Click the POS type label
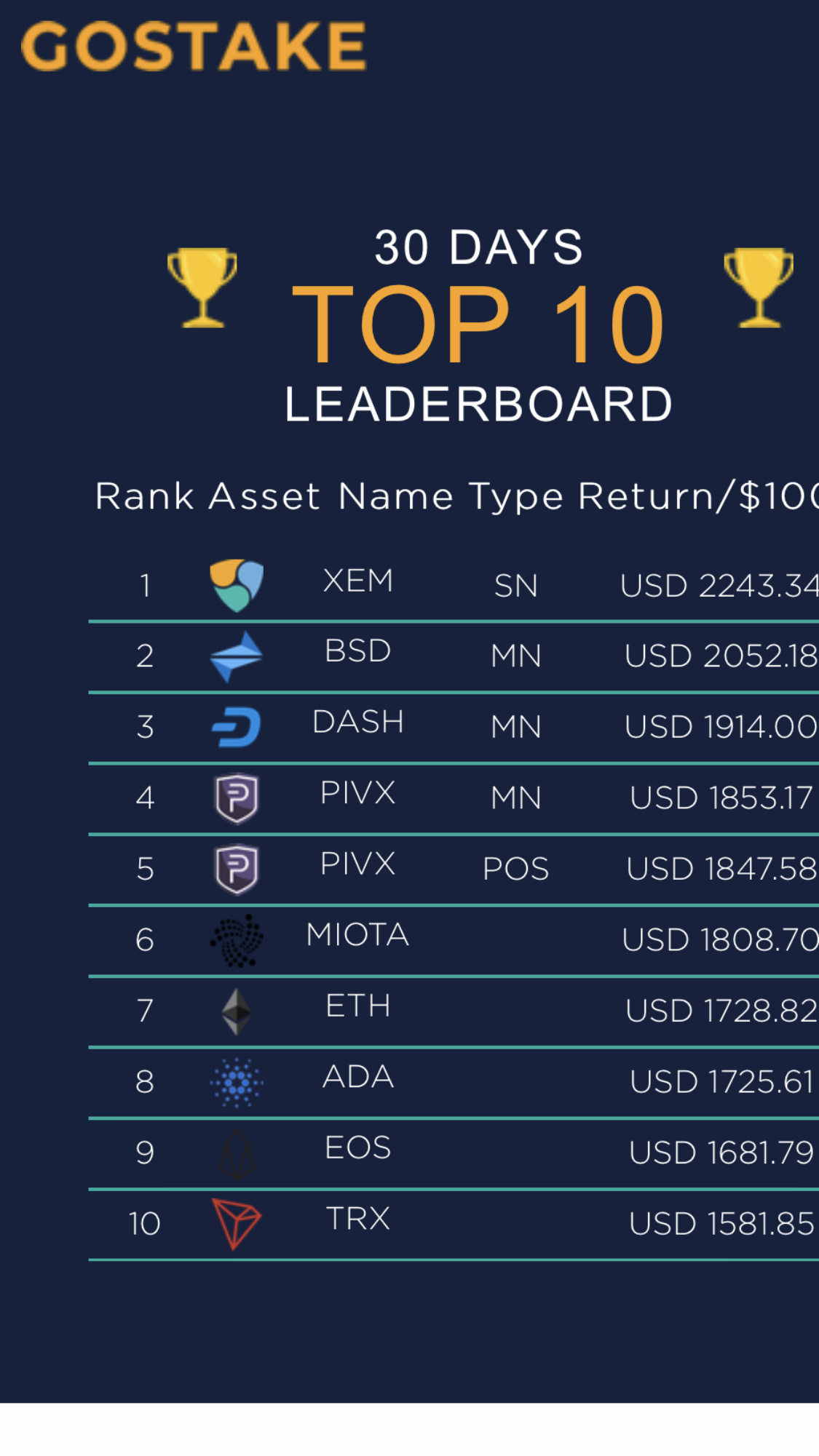This screenshot has width=819, height=1456. coord(516,869)
